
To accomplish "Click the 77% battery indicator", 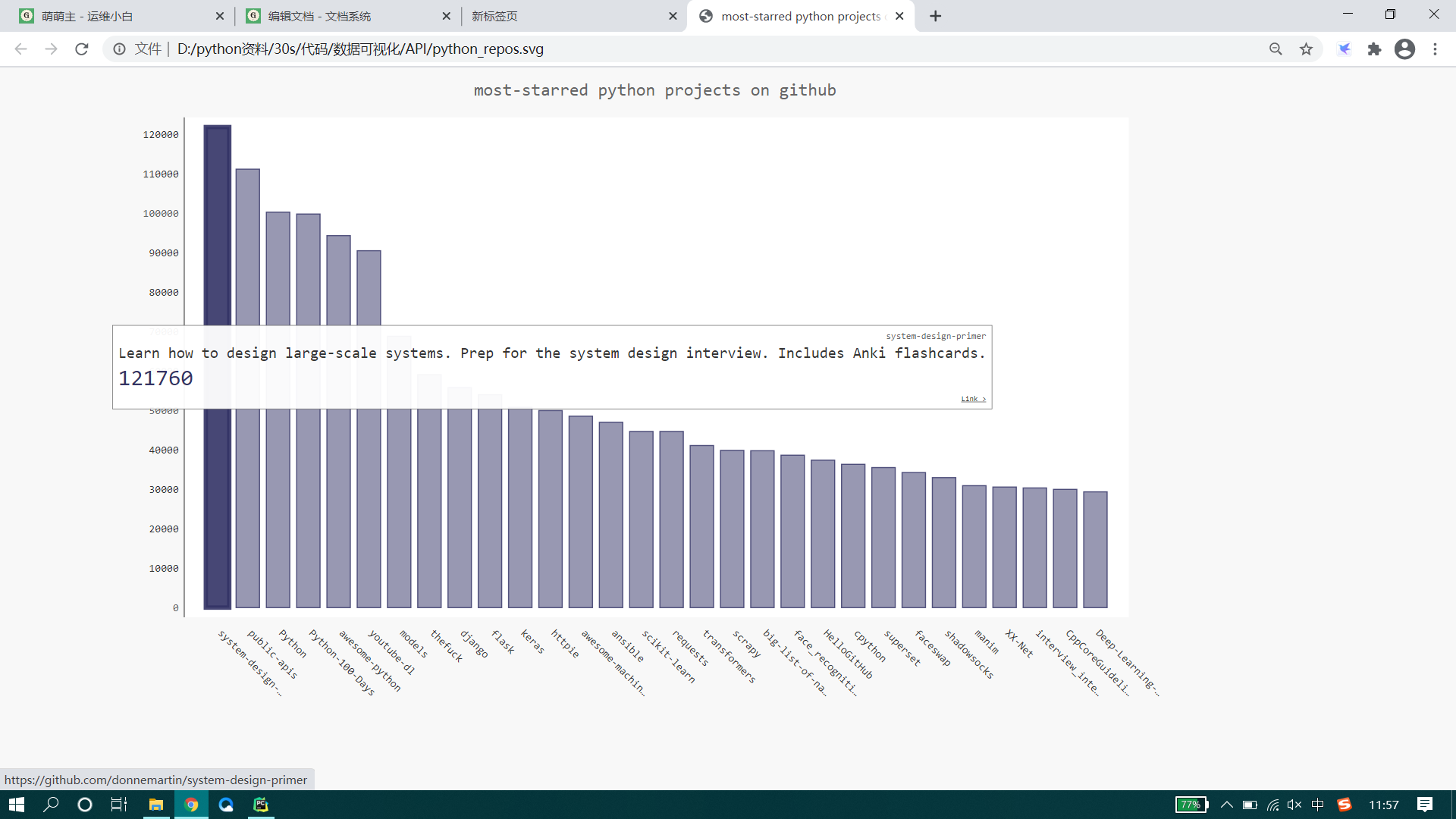I will [x=1191, y=805].
